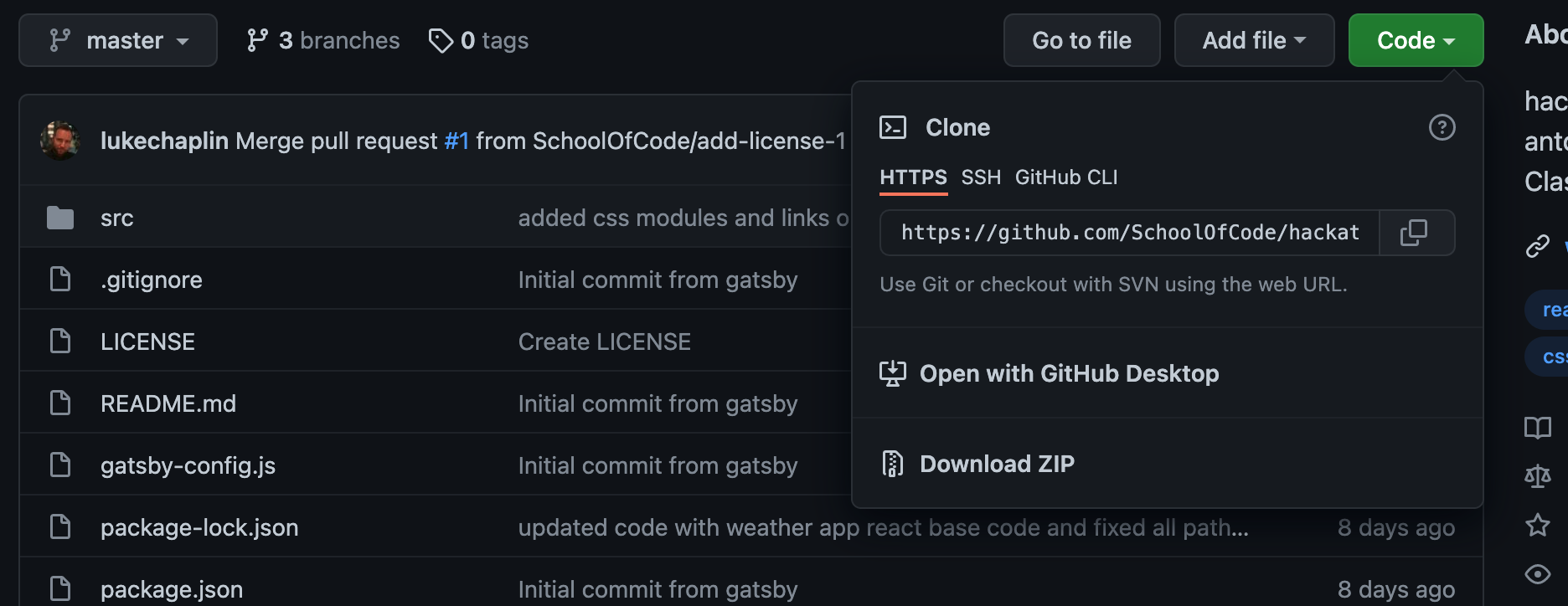Viewport: 1568px width, 606px height.
Task: Click the watchers eye icon in sidebar
Action: tap(1538, 574)
